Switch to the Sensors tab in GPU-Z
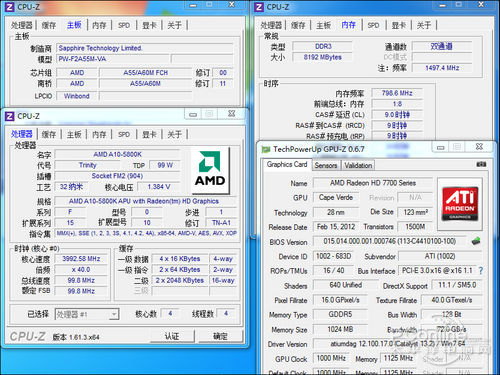 [326, 165]
